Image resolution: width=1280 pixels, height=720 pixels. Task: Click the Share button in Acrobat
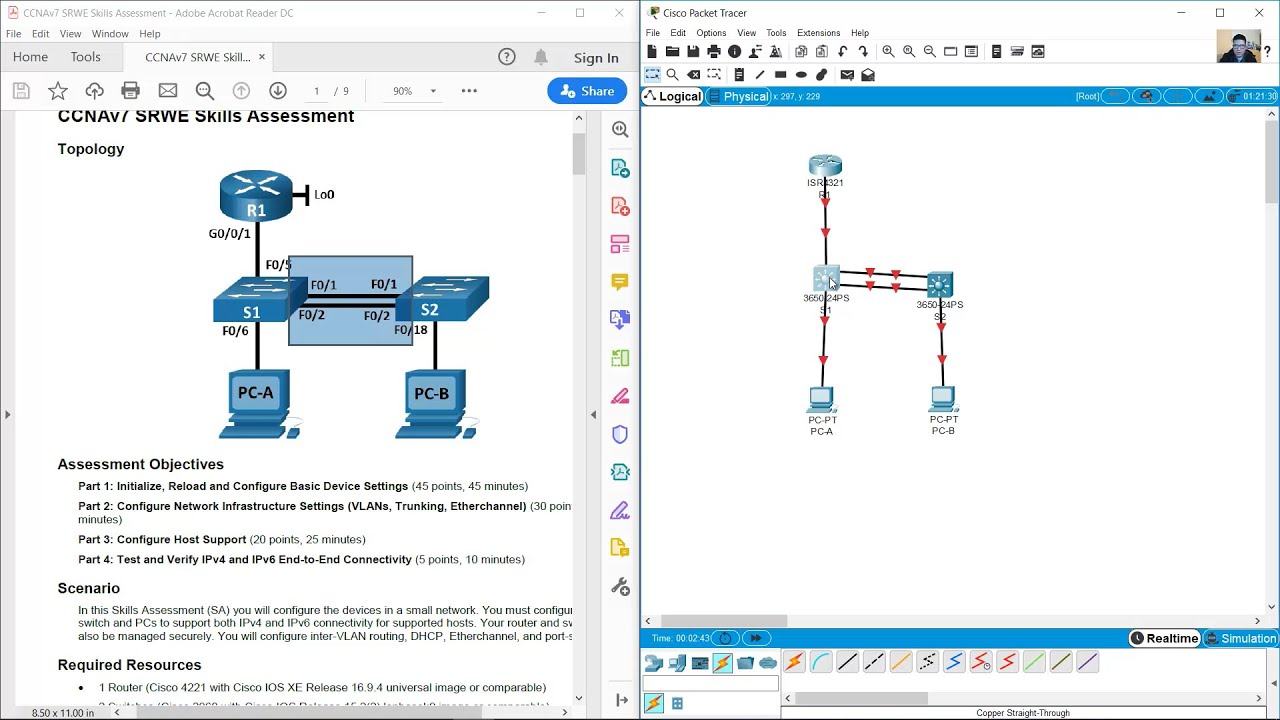[x=587, y=91]
